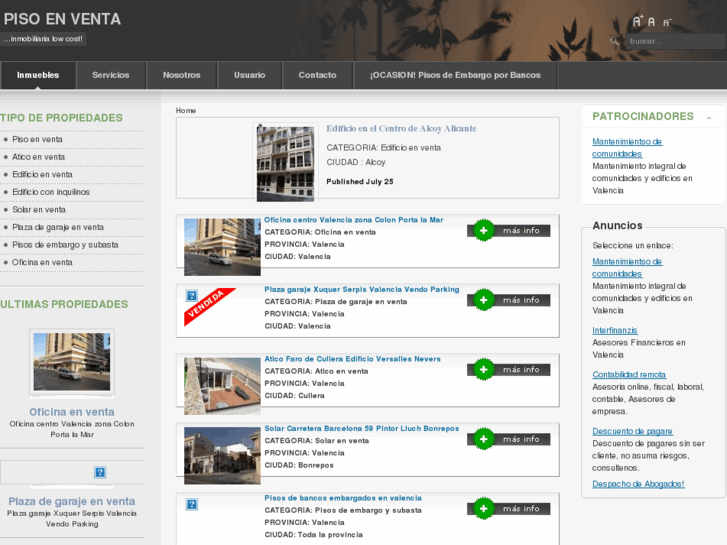This screenshot has height=545, width=727.
Task: Open ¡OCASION! Pisos de Embargo por Bancos menu
Action: (x=455, y=75)
